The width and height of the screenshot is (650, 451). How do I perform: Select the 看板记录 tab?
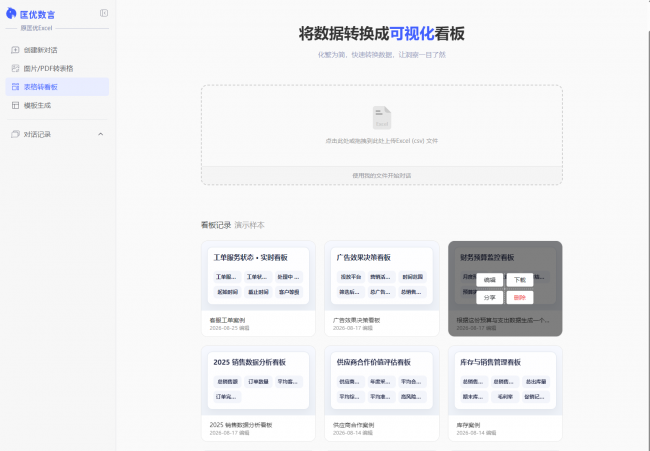[216, 225]
